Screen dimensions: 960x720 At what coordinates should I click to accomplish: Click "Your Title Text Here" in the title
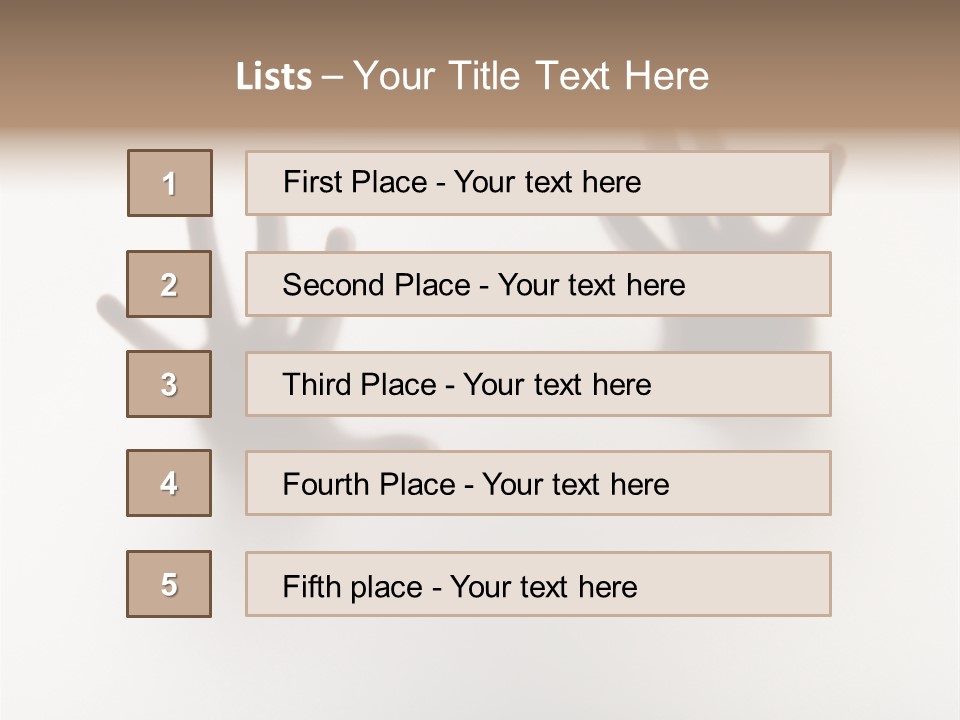click(x=531, y=76)
